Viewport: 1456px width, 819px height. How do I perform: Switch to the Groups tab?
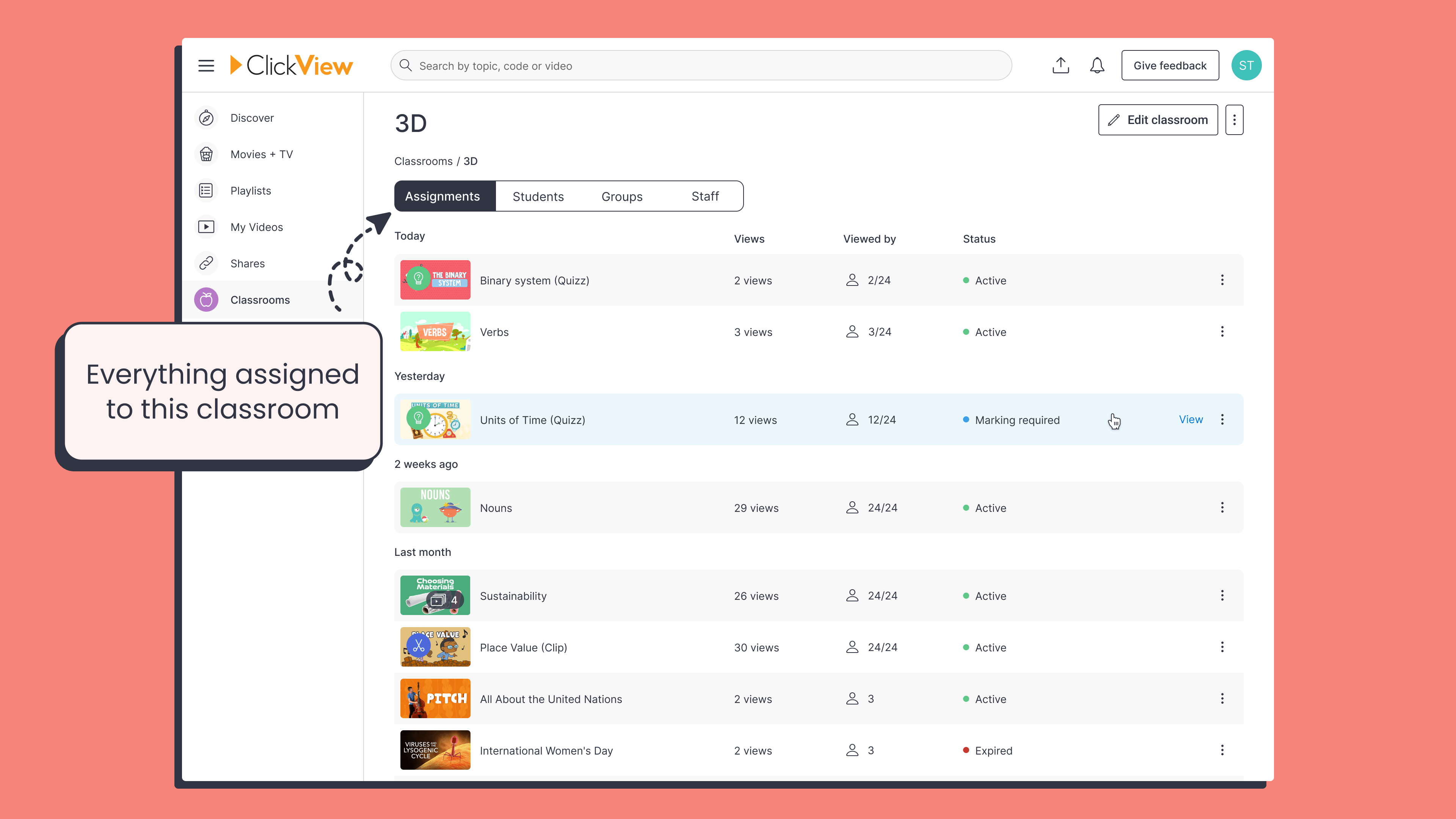click(x=622, y=197)
